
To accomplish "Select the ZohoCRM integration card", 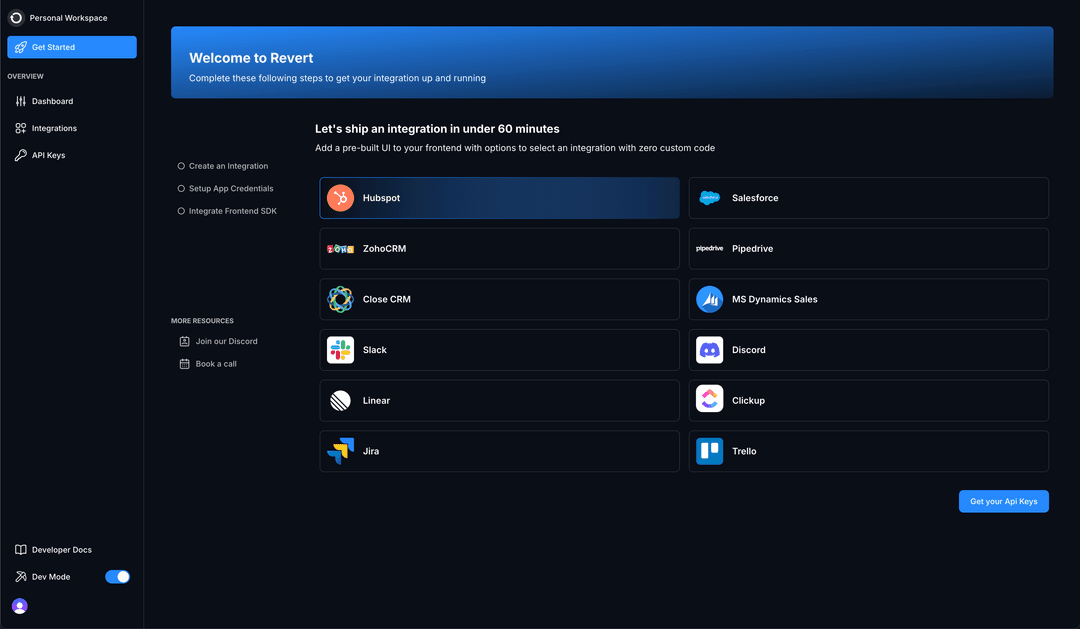I will [x=499, y=249].
